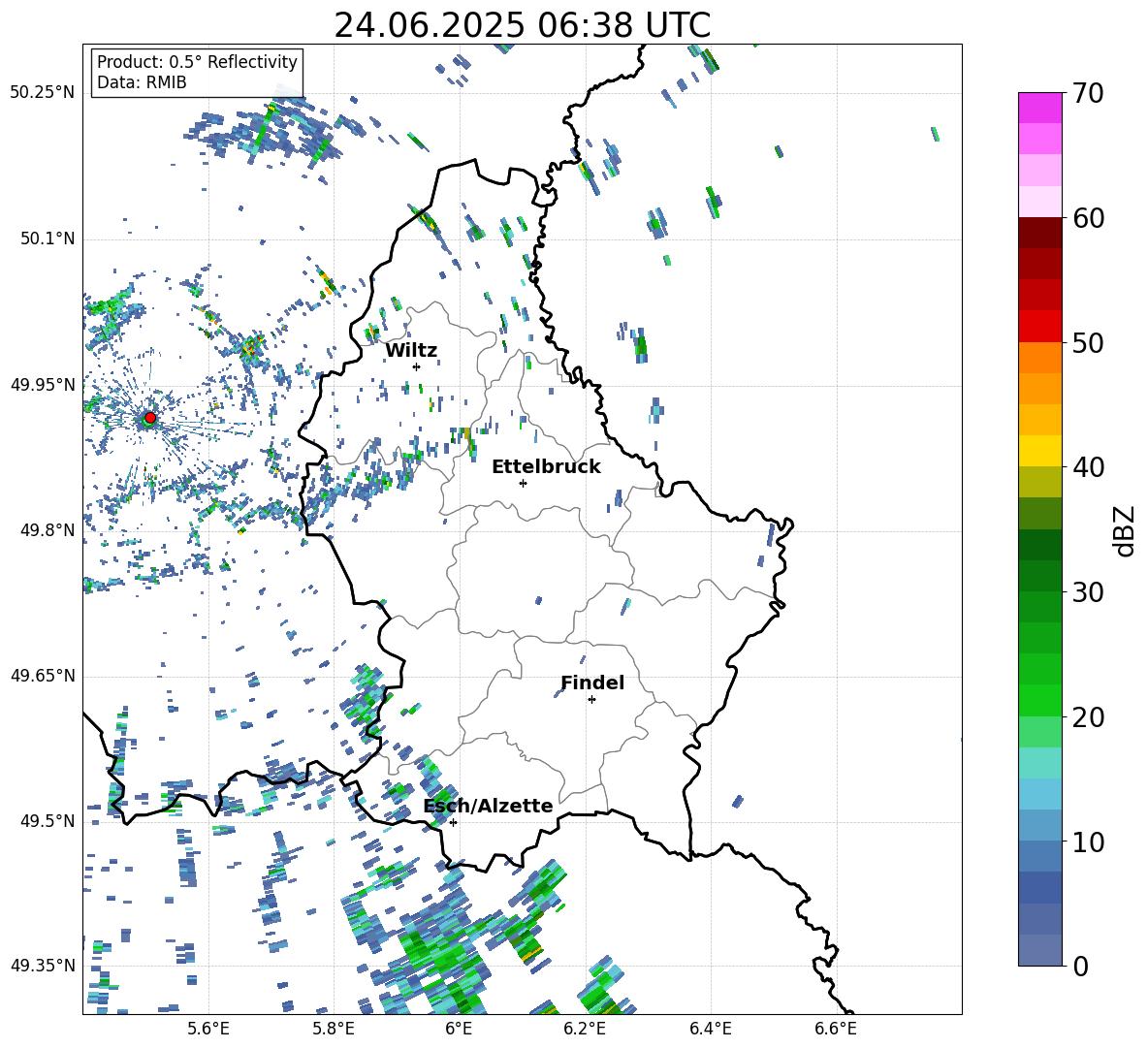
Task: Click the 5.8°E longitude label
Action: pos(334,1029)
